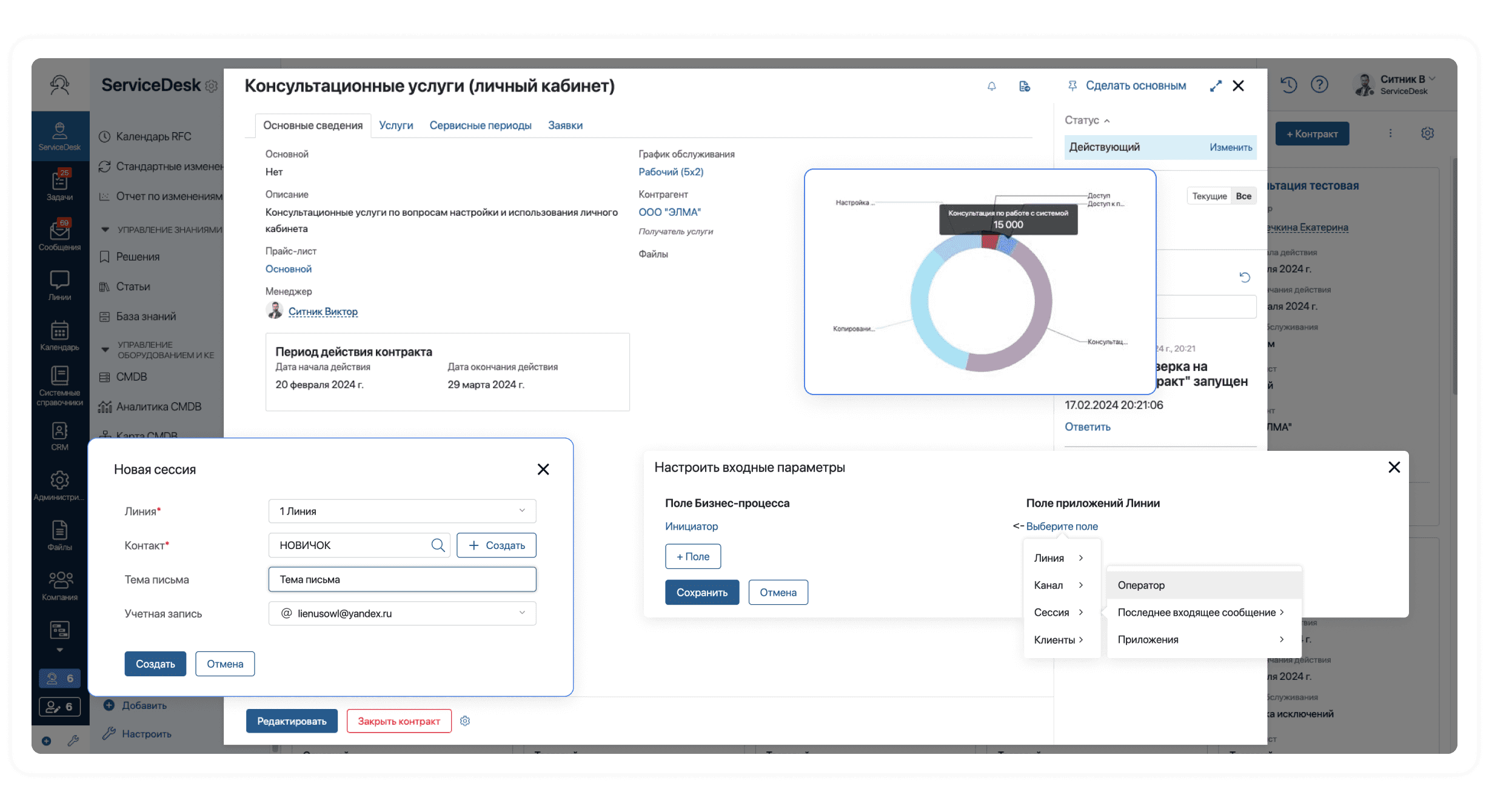Image resolution: width=1489 pixels, height=812 pixels.
Task: Open the Ситник Виктор manager link
Action: 323,311
